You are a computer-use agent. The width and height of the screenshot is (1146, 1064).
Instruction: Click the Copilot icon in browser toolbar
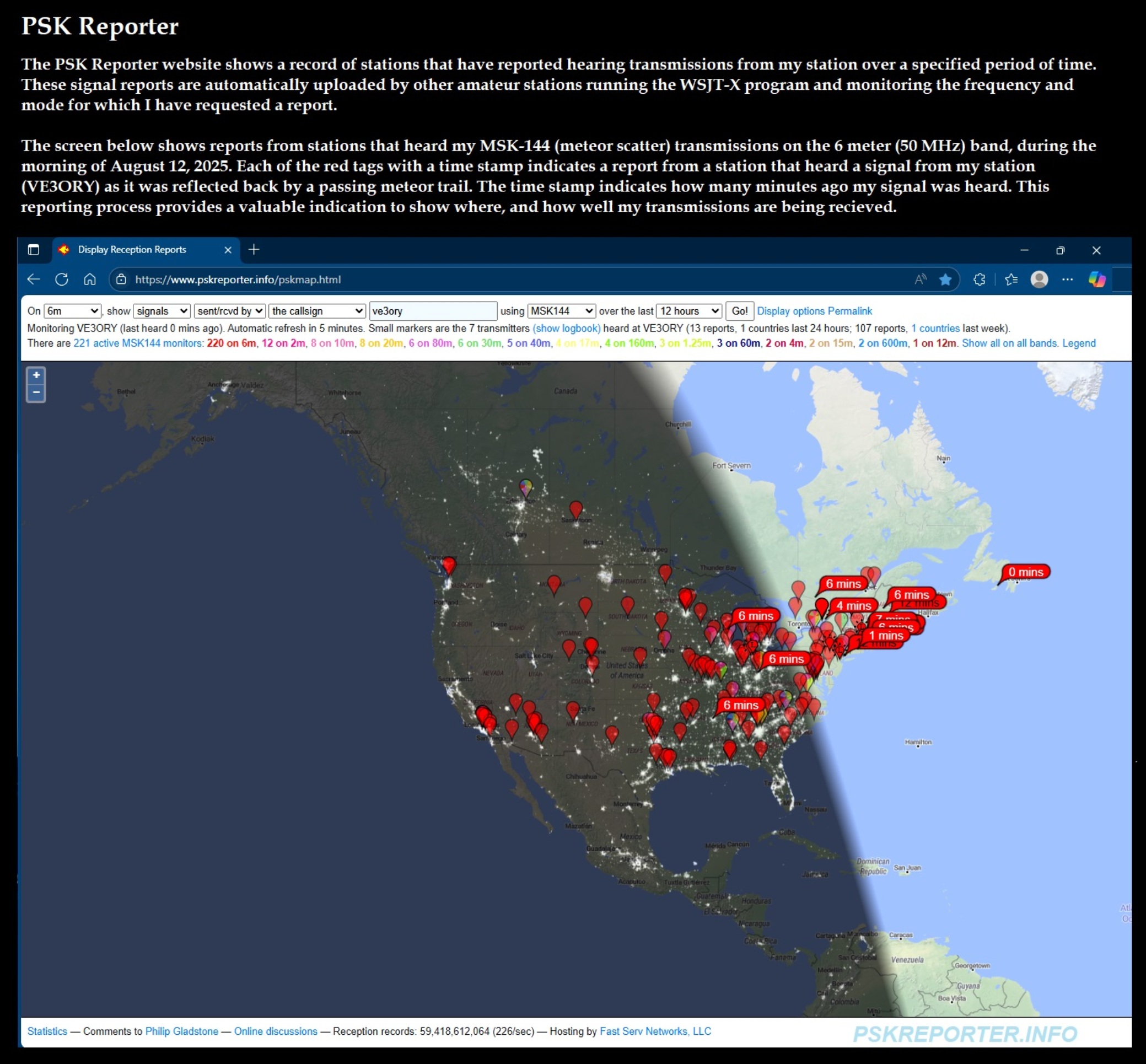1096,280
